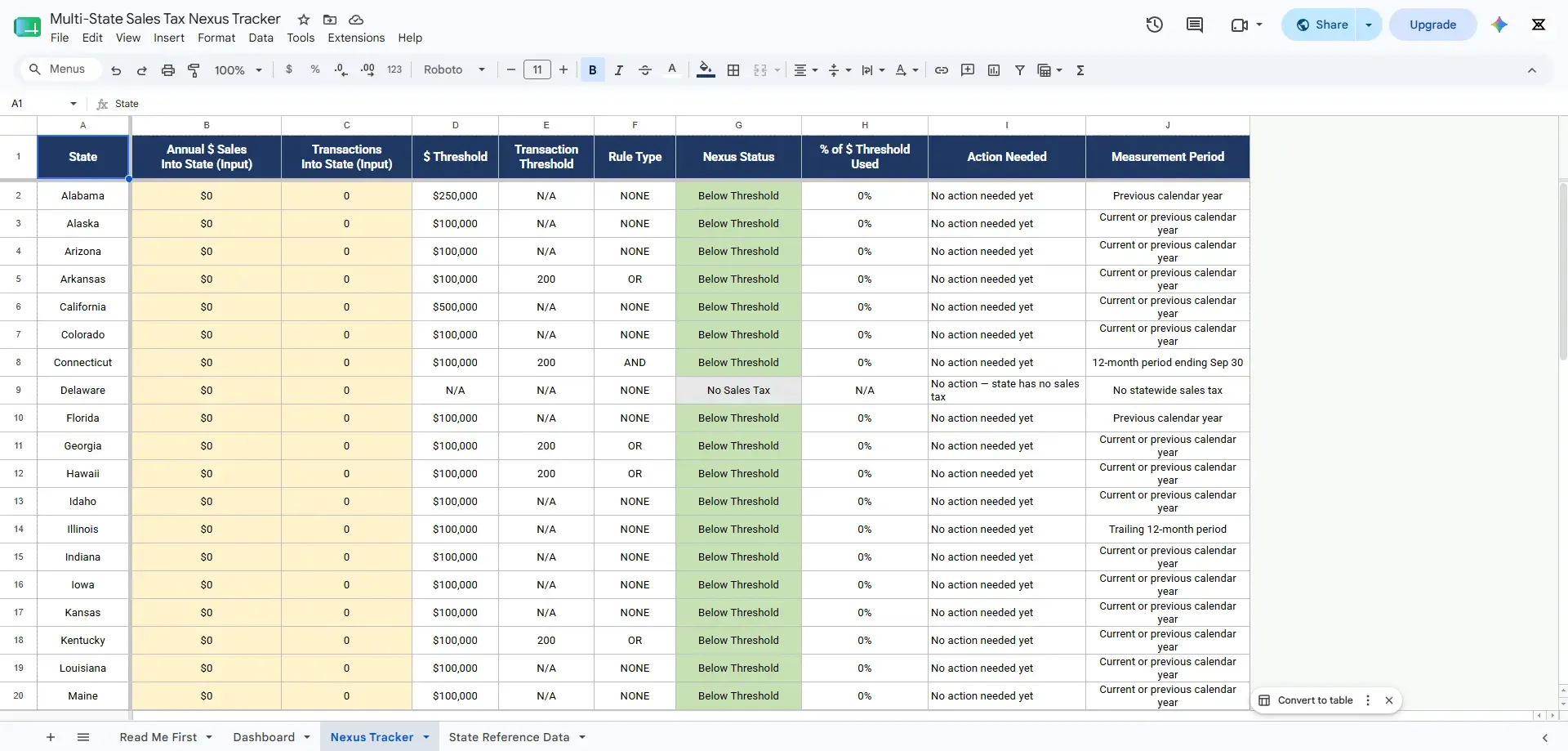Undo the last action
Screen dimensions: 1568x751
(x=116, y=70)
